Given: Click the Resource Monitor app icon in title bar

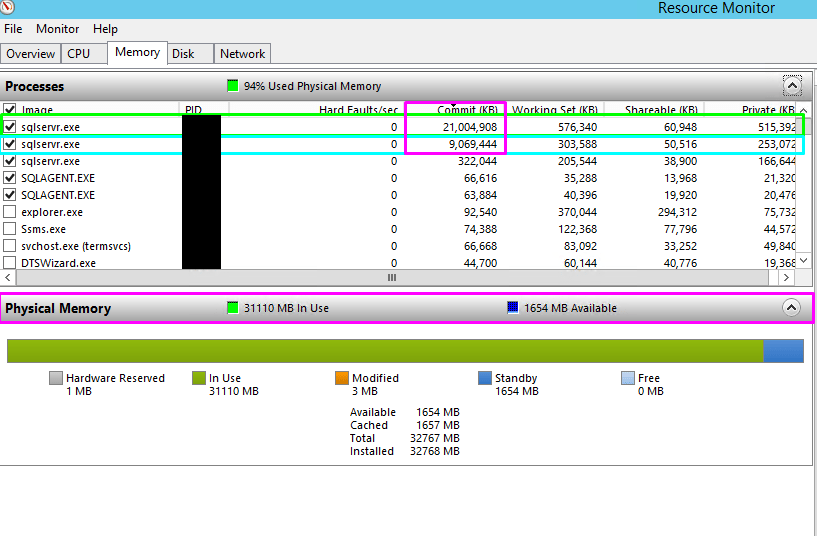Looking at the screenshot, I should (7, 7).
